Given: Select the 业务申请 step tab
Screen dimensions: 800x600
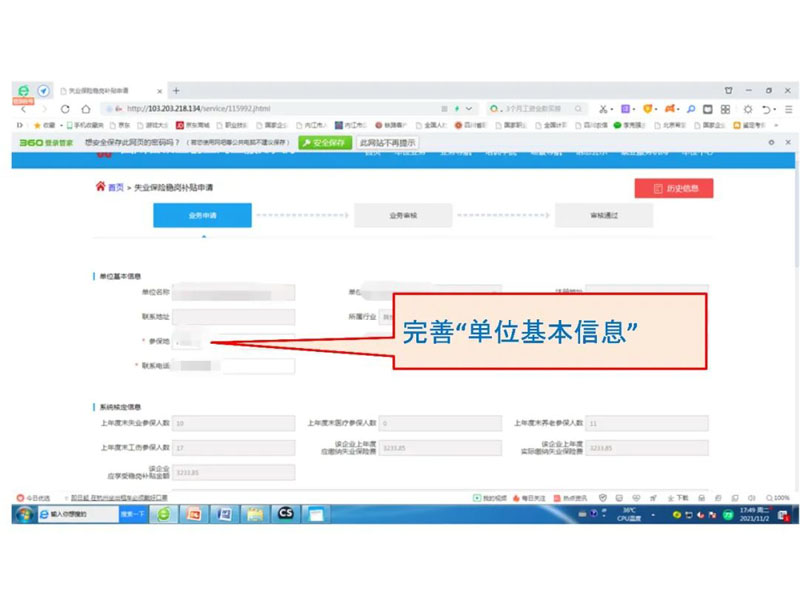Looking at the screenshot, I should 203,215.
